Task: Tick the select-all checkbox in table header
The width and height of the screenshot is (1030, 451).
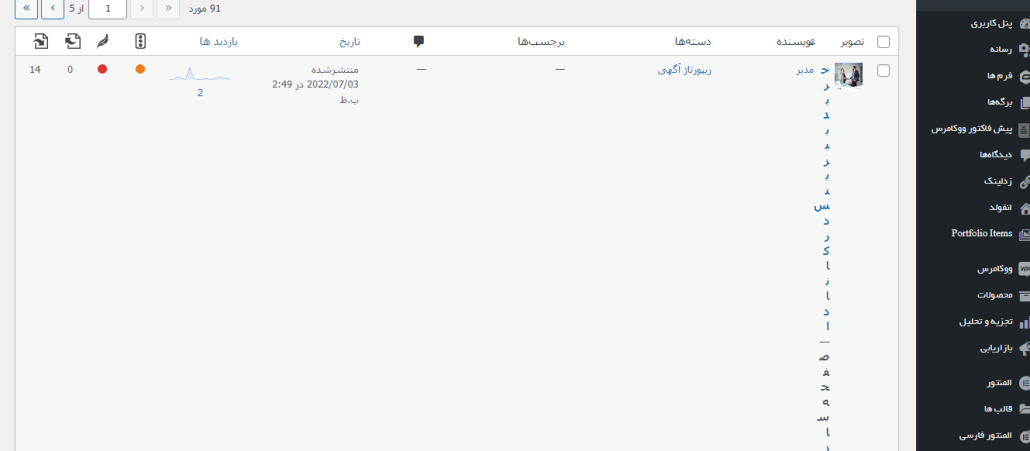Action: point(884,42)
